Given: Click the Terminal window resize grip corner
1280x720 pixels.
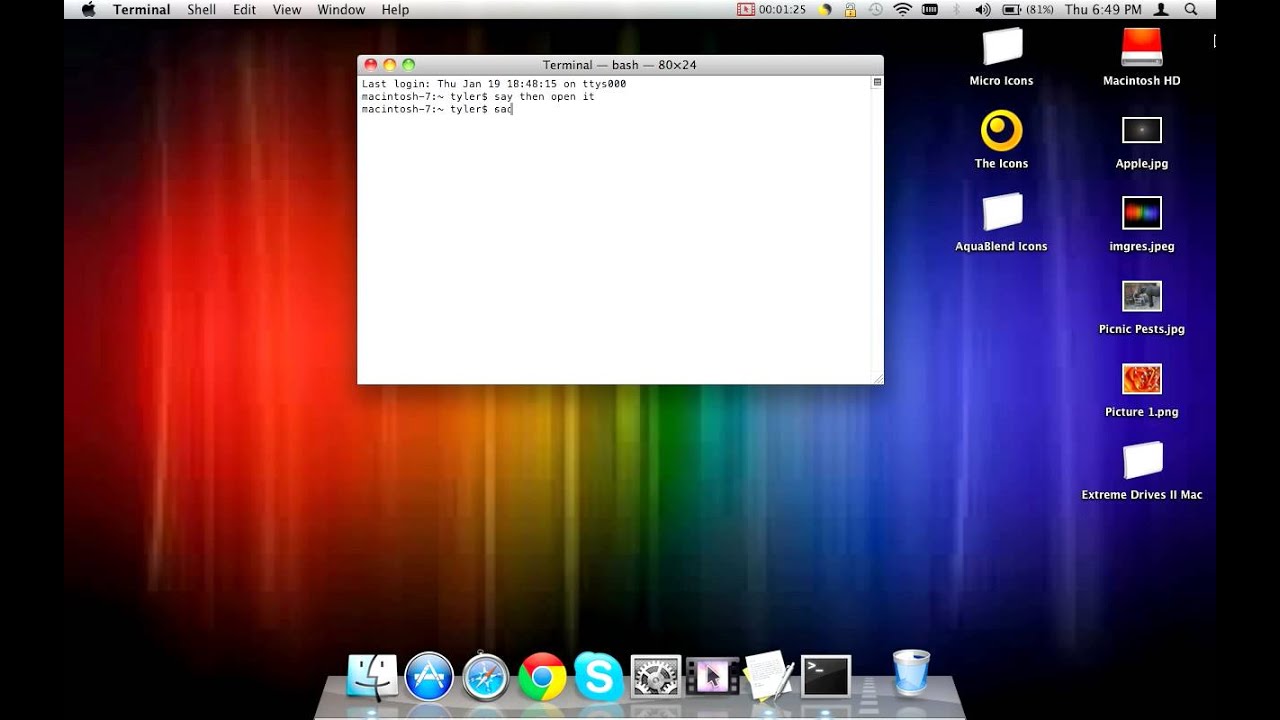Looking at the screenshot, I should pos(877,378).
